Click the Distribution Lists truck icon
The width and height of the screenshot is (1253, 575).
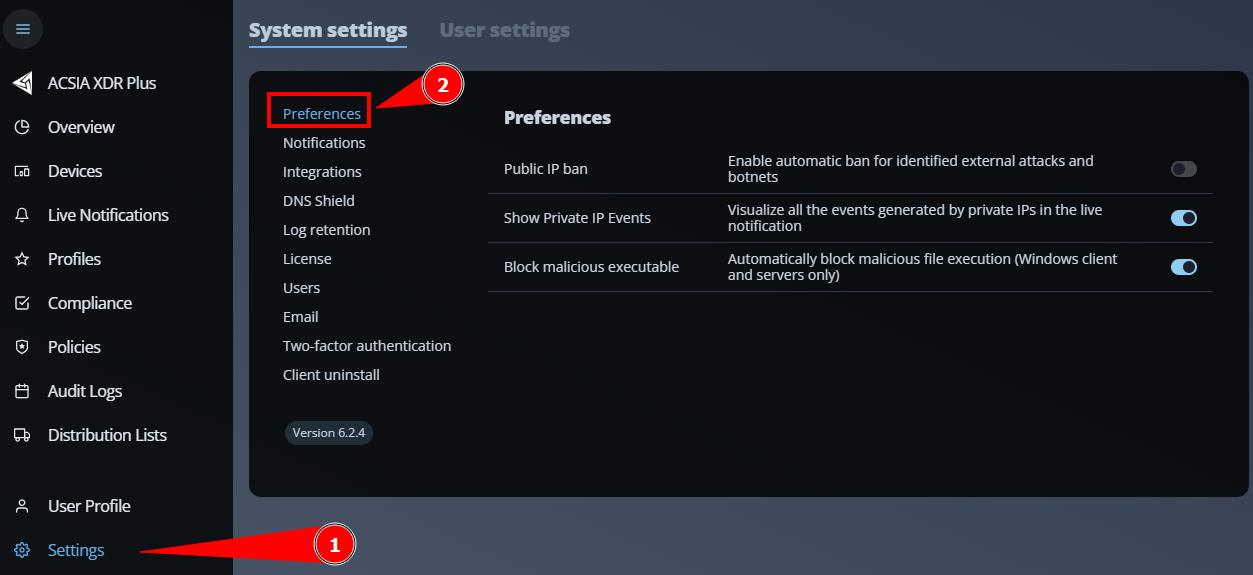[22, 435]
